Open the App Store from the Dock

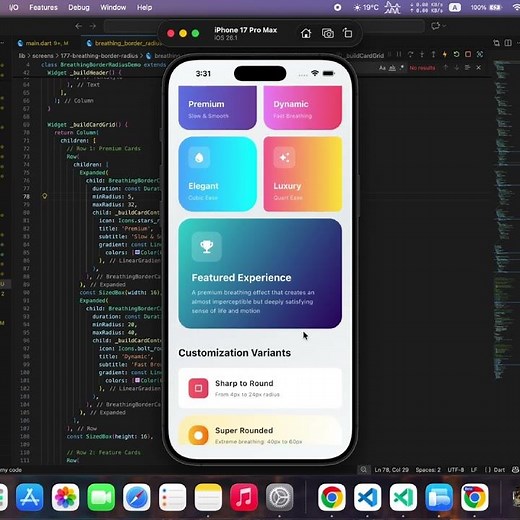pos(30,497)
